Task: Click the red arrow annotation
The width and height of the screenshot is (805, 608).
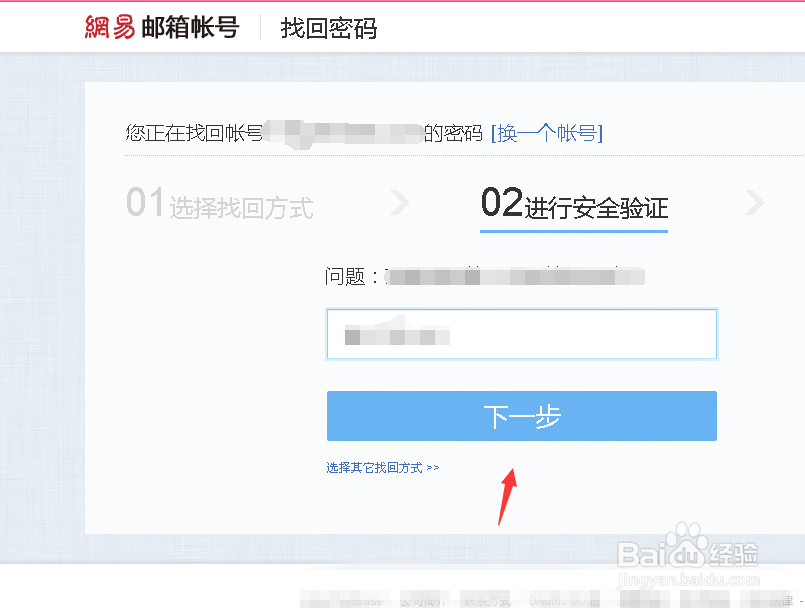Action: click(x=508, y=497)
